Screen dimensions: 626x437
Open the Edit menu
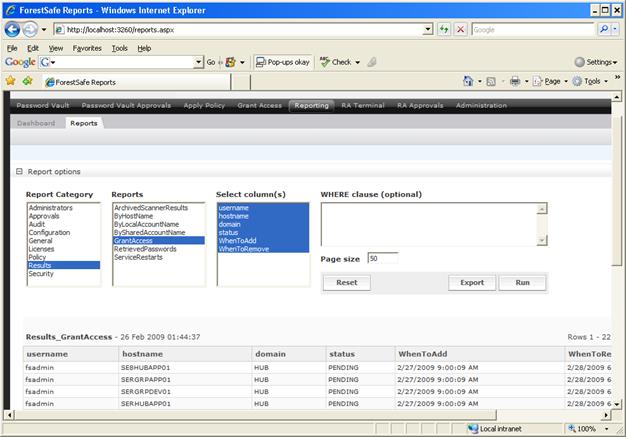point(33,48)
